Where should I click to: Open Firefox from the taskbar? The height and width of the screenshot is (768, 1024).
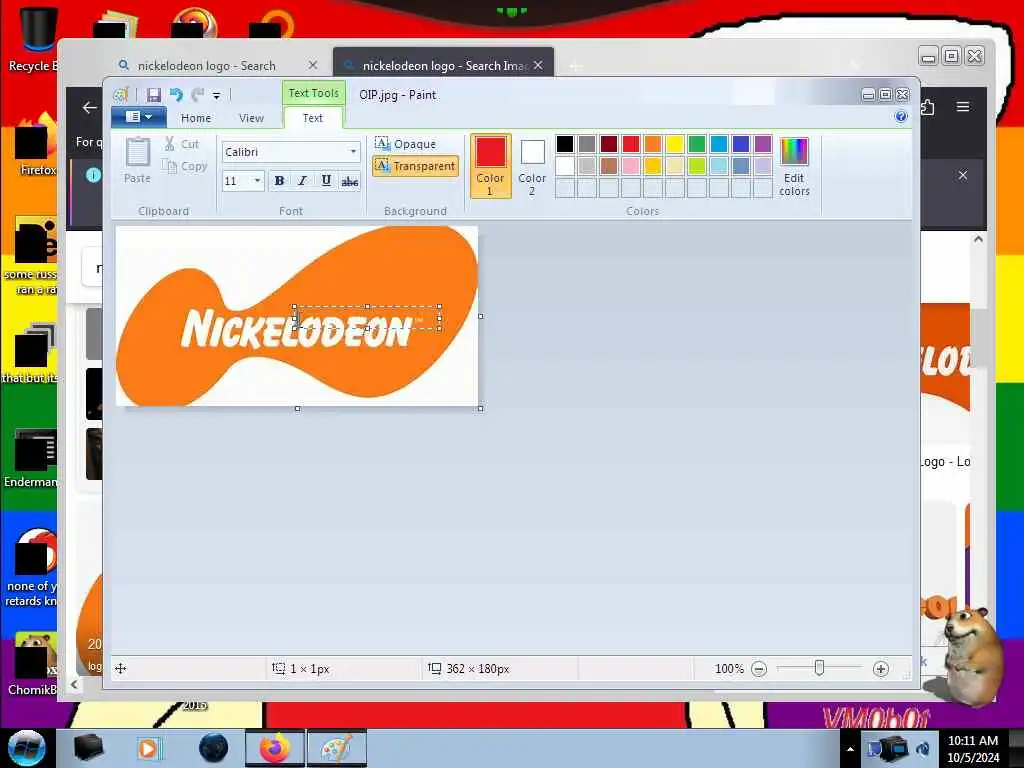(275, 748)
